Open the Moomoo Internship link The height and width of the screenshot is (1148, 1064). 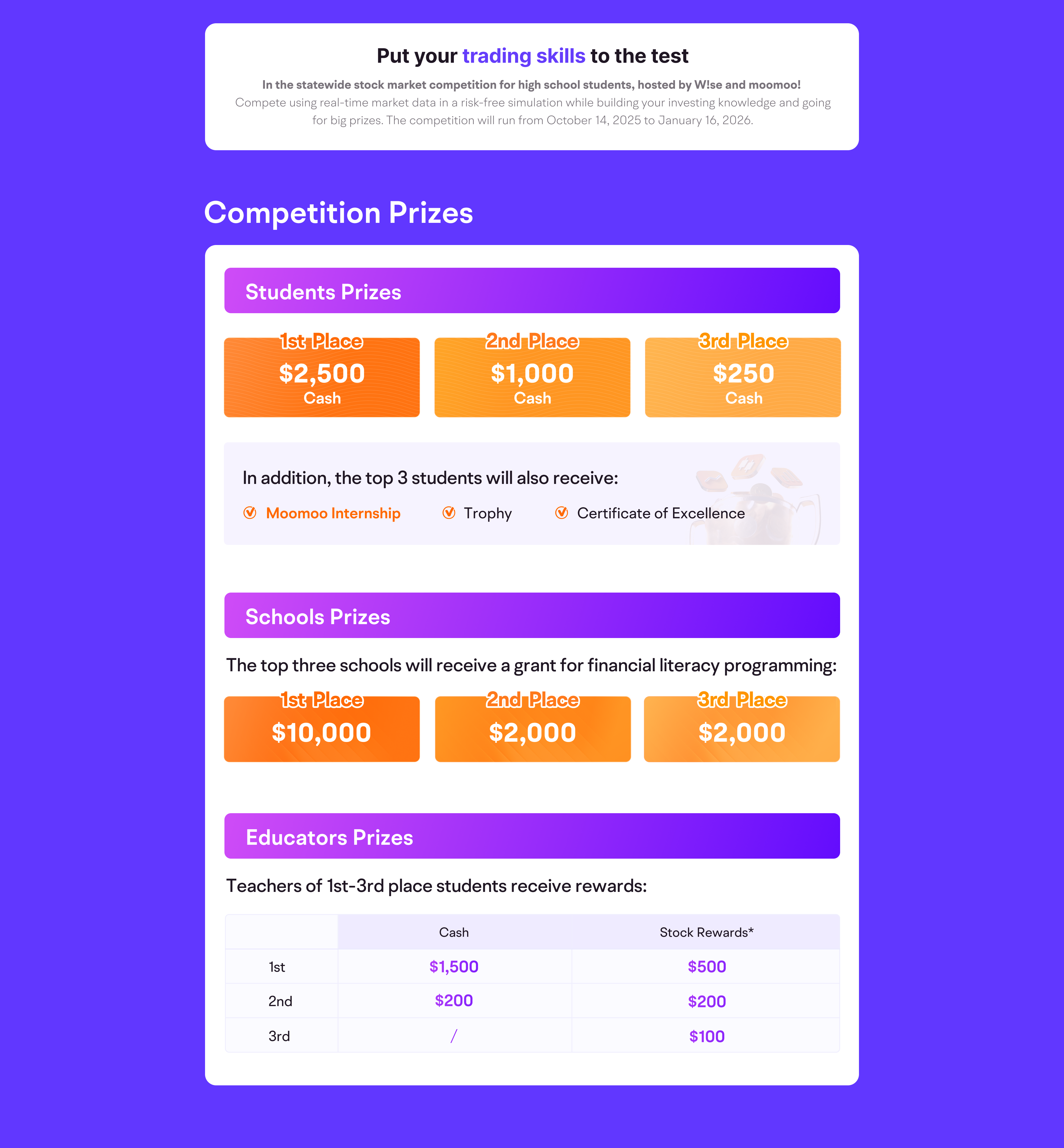tap(333, 513)
